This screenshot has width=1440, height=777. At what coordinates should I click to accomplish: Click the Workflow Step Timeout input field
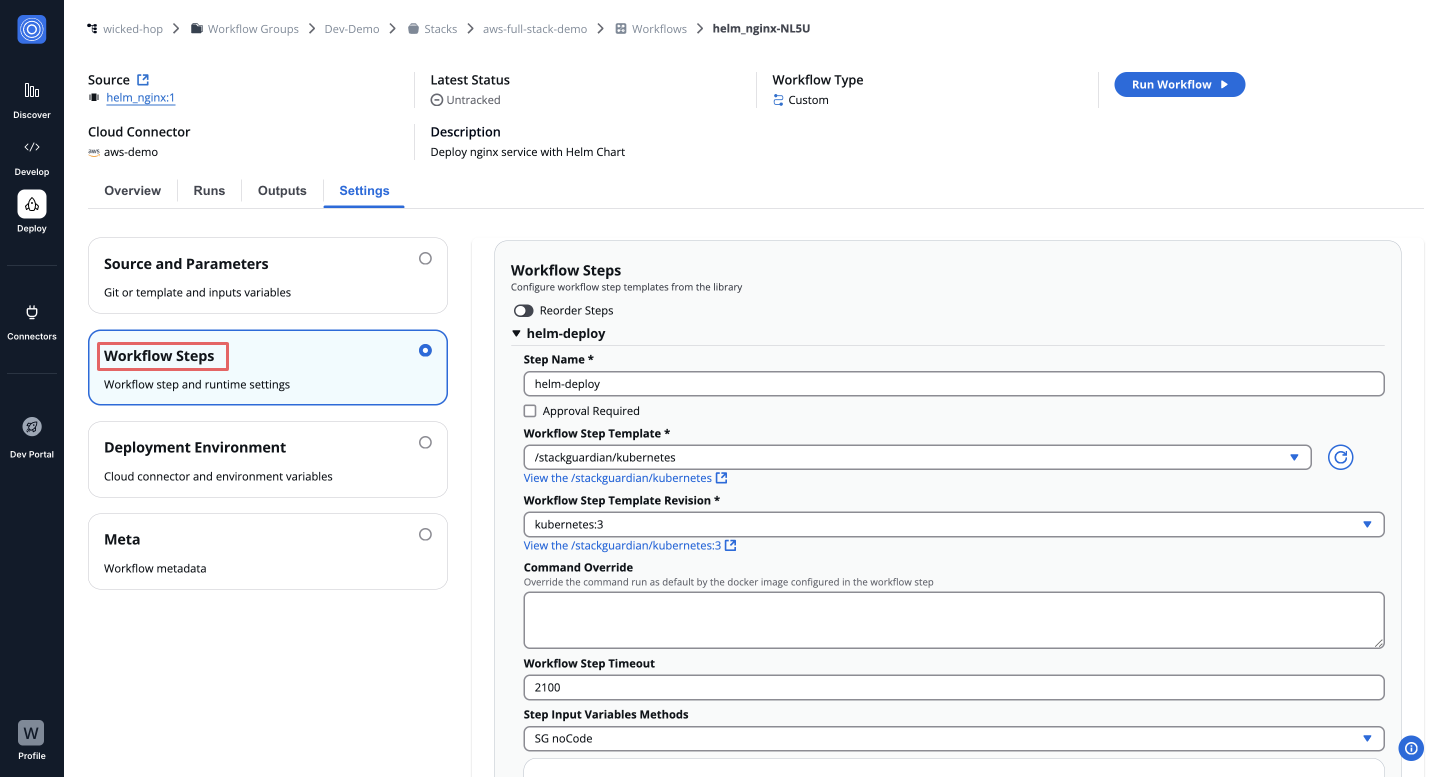click(953, 687)
